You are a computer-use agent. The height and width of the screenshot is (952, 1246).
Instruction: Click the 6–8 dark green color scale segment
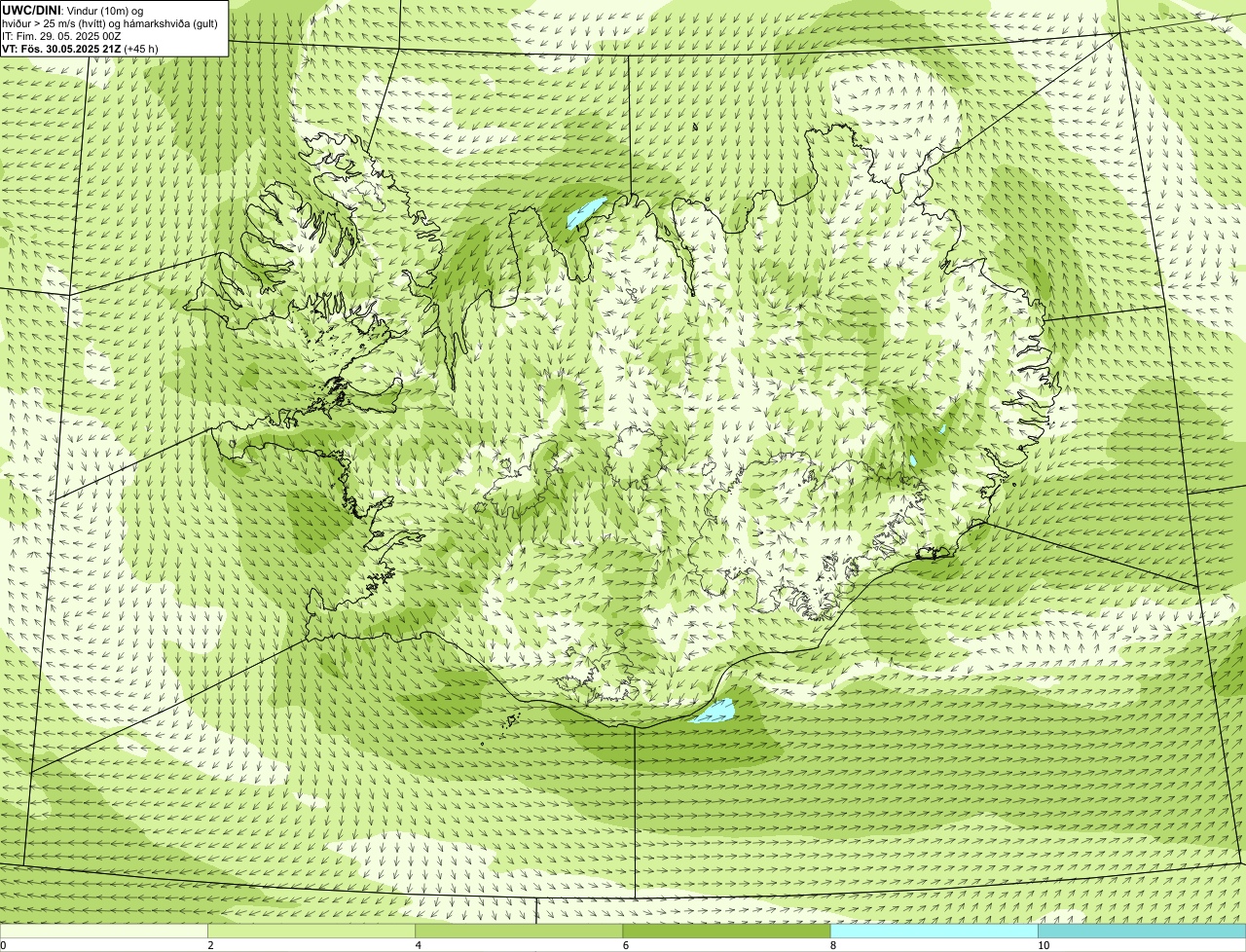click(726, 931)
